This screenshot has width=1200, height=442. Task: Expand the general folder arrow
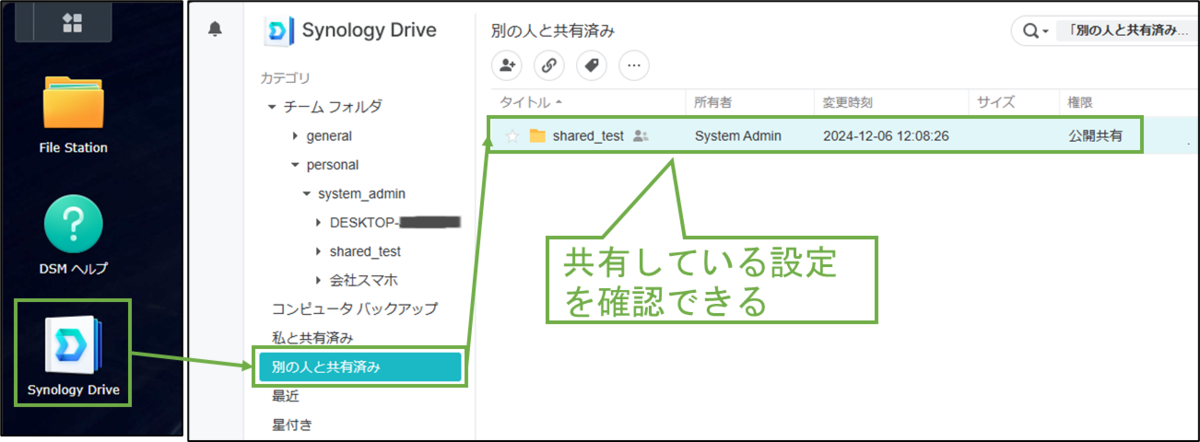click(295, 136)
